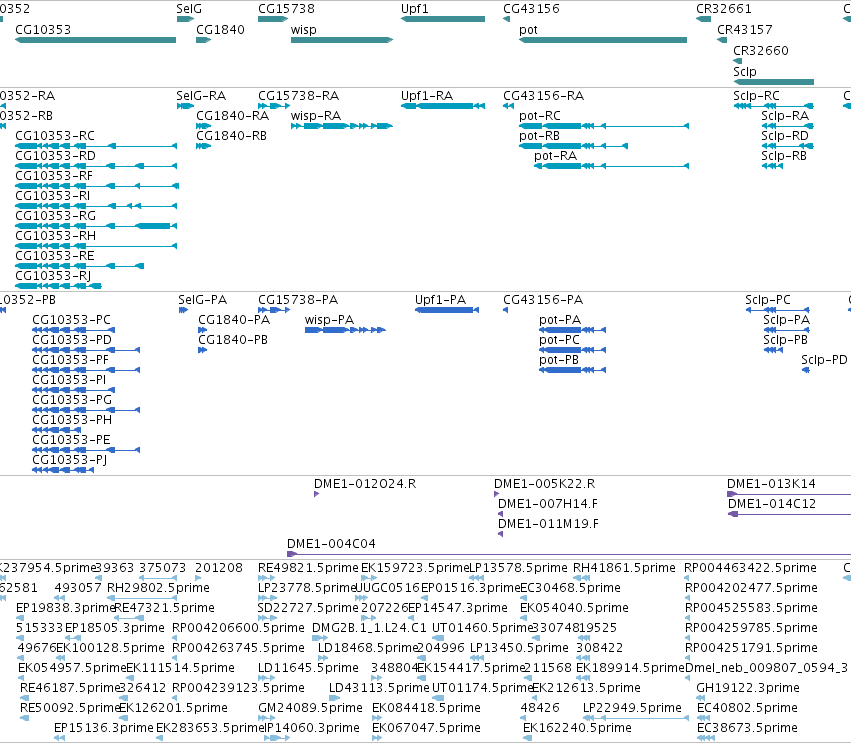Click the wisp gene feature bar
851x743 pixels.
[342, 40]
